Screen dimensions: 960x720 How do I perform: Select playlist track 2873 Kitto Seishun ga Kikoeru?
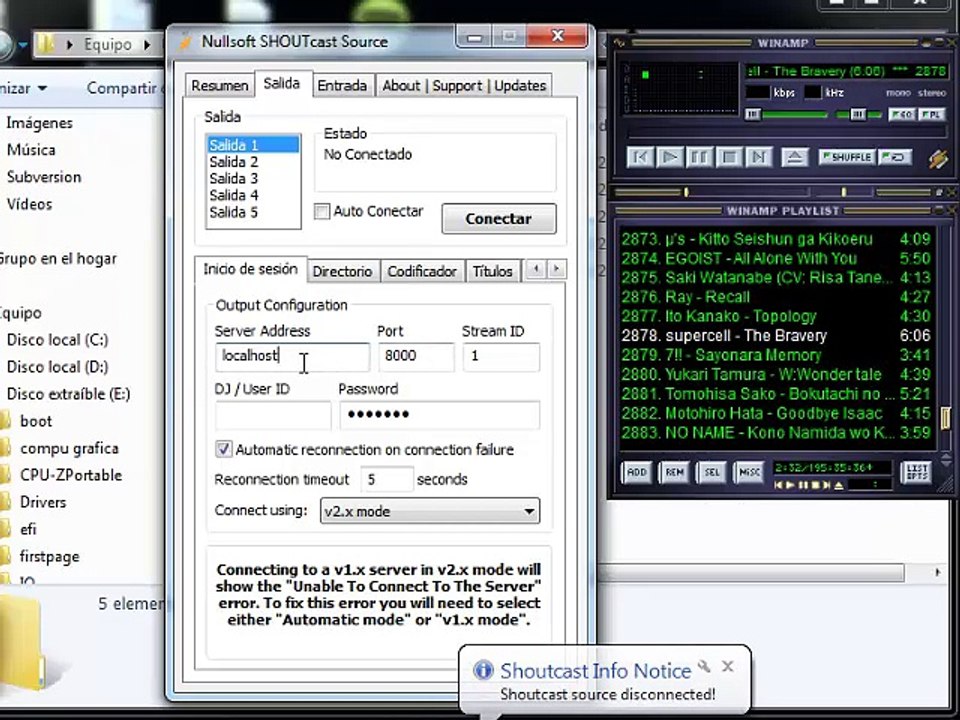point(776,239)
